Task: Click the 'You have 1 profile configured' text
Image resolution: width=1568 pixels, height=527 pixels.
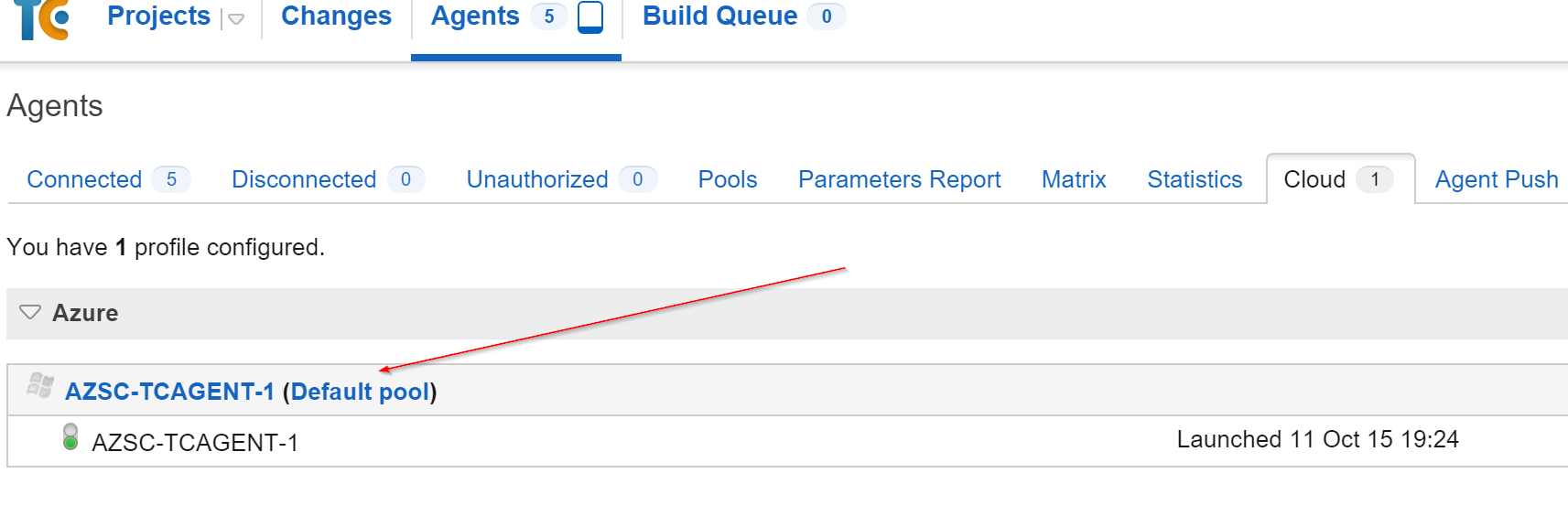Action: [166, 247]
